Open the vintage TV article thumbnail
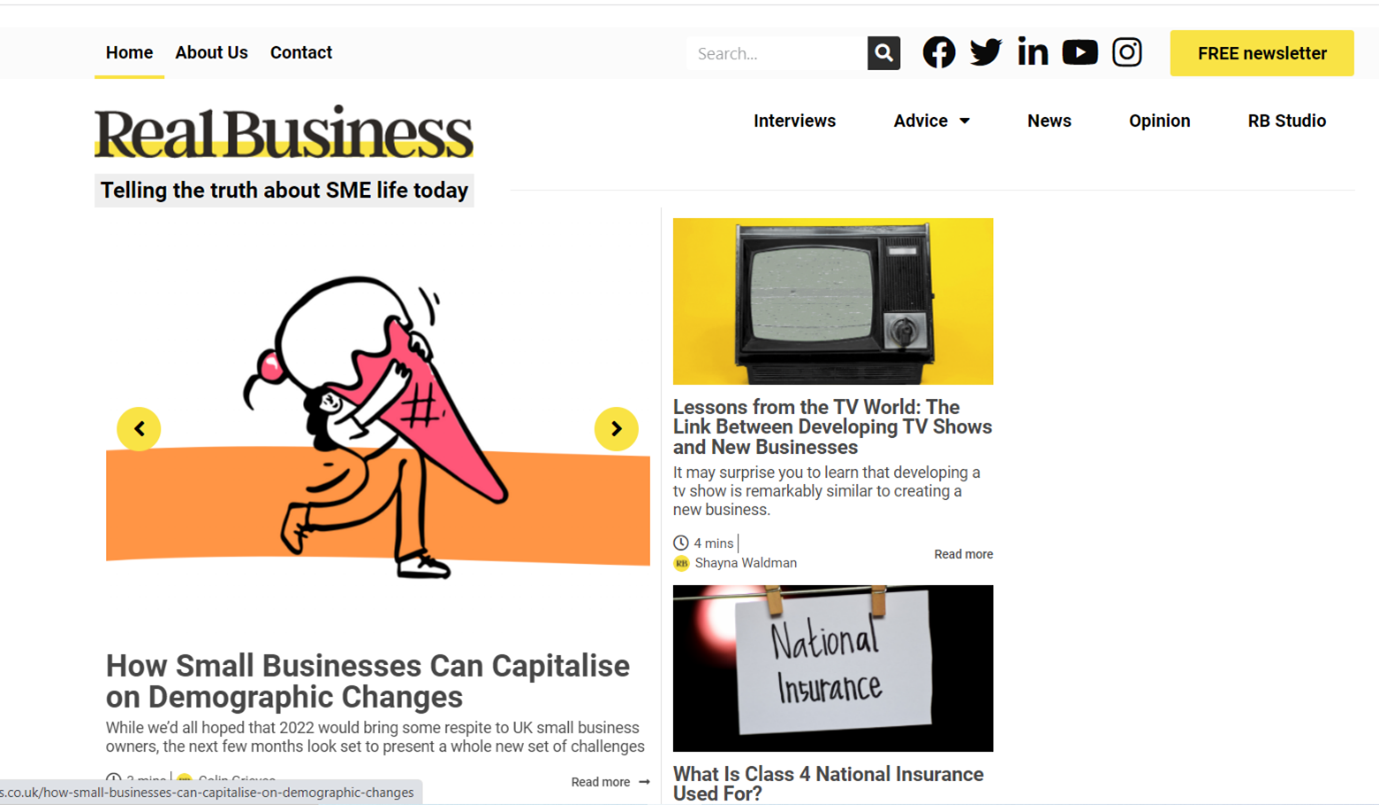This screenshot has width=1379, height=805. point(833,301)
